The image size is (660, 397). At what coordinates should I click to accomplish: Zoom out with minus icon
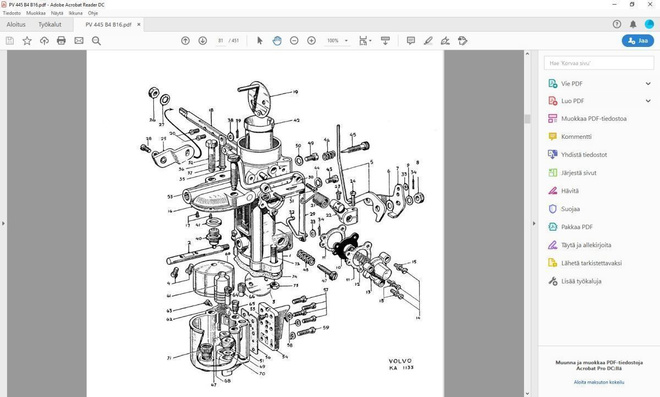(x=294, y=41)
